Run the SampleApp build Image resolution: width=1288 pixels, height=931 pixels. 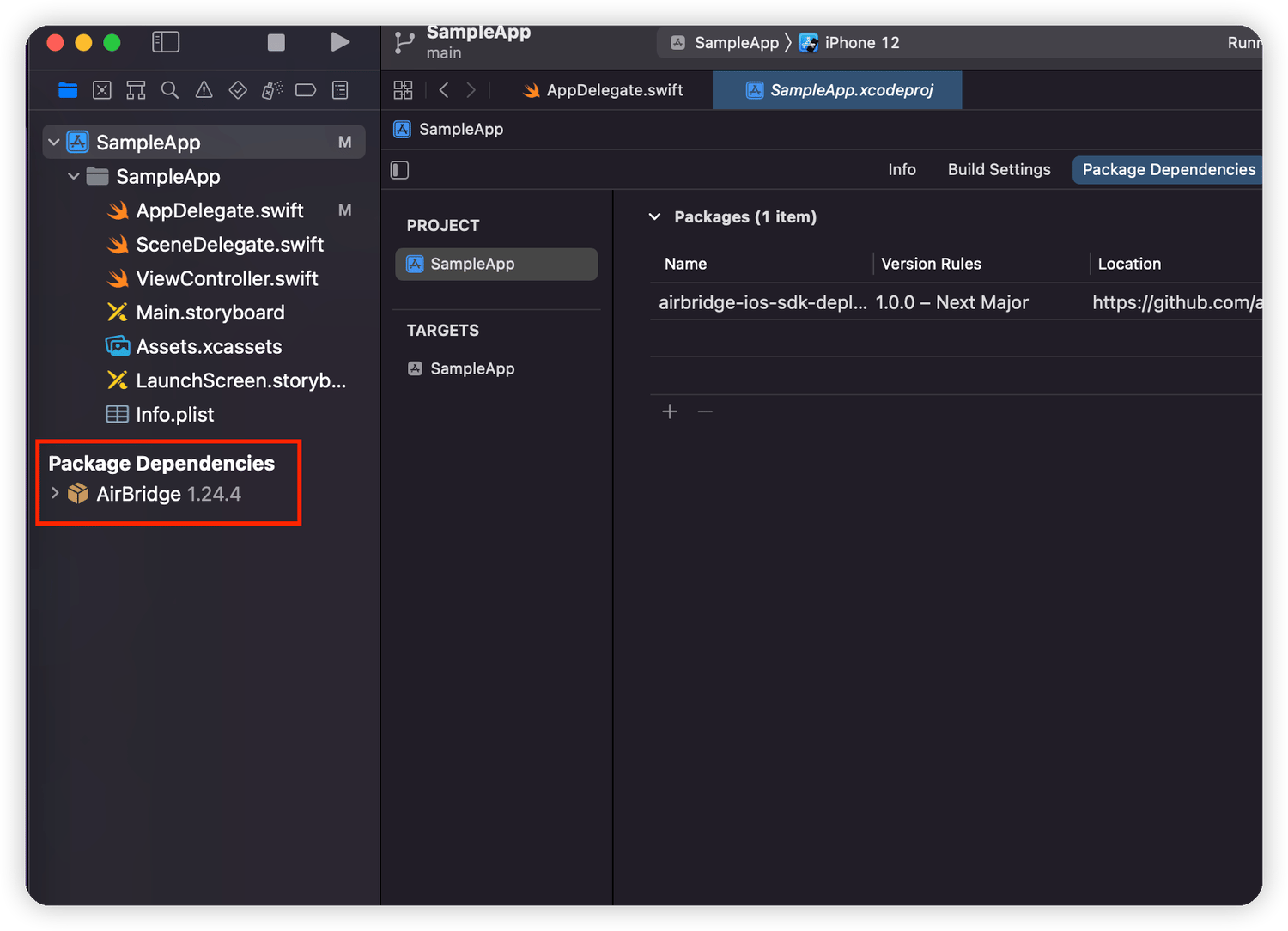(x=340, y=42)
